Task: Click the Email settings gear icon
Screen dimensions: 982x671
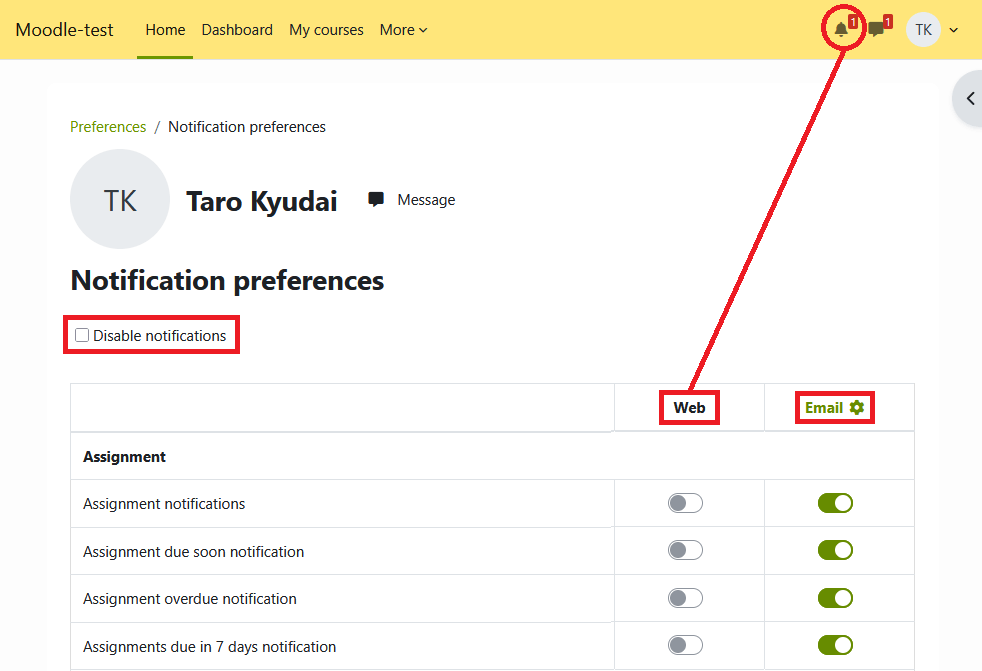Action: (856, 408)
